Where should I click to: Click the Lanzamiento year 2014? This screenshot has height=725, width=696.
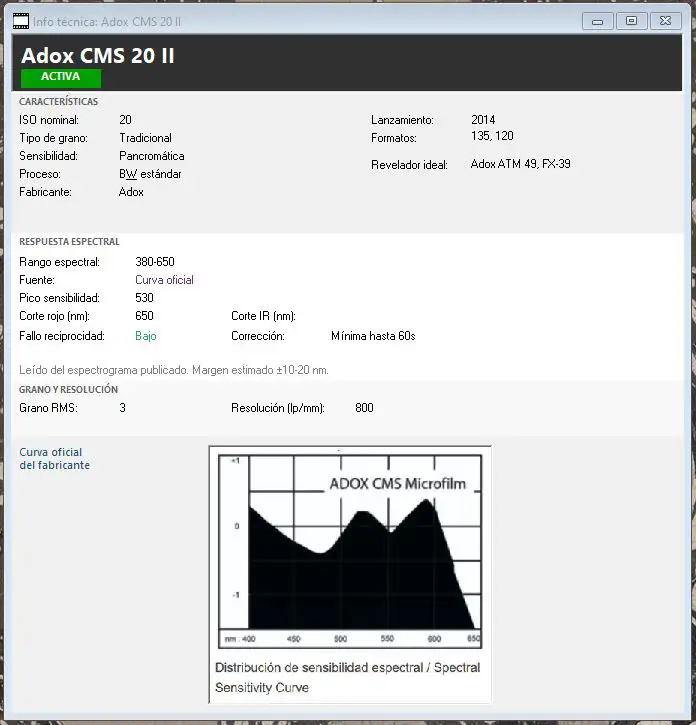click(x=483, y=120)
